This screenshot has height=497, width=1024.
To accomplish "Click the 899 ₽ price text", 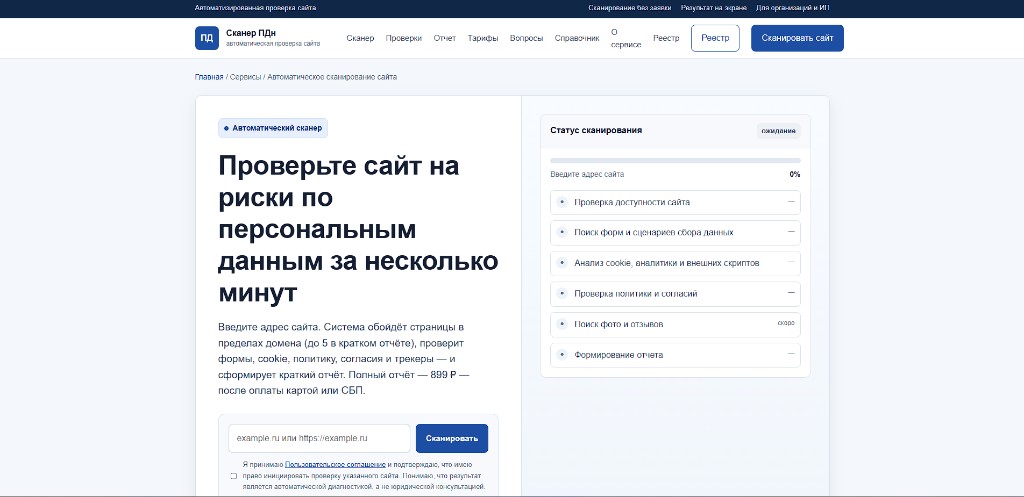I will (443, 375).
